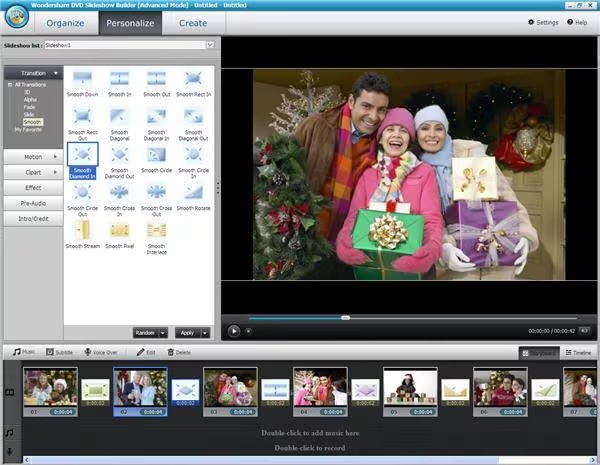Switch to the Create tab
The height and width of the screenshot is (465, 600).
click(x=193, y=23)
